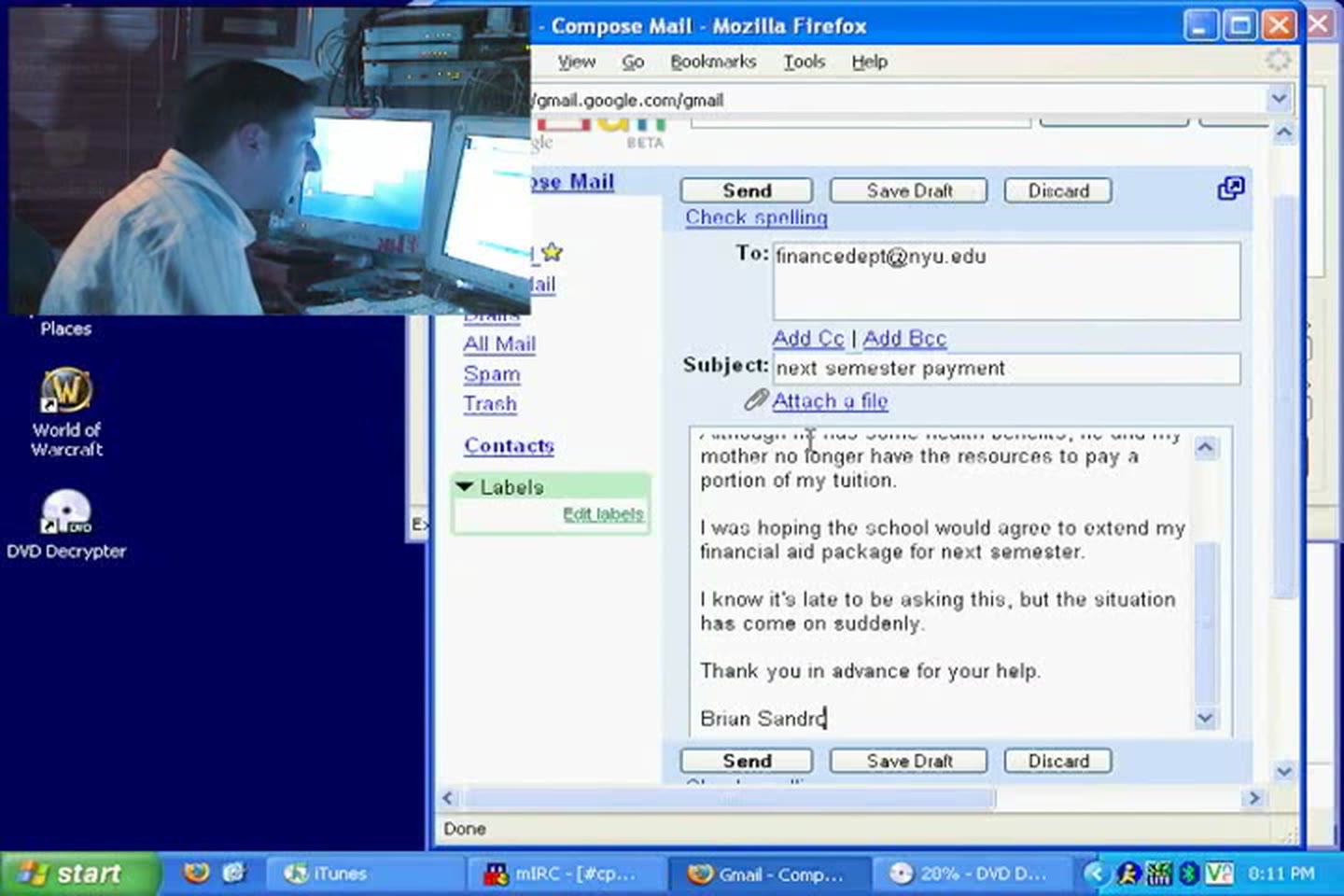This screenshot has width=1344, height=896.
Task: Click 'Thank you in advance' line in body
Action: (x=870, y=671)
